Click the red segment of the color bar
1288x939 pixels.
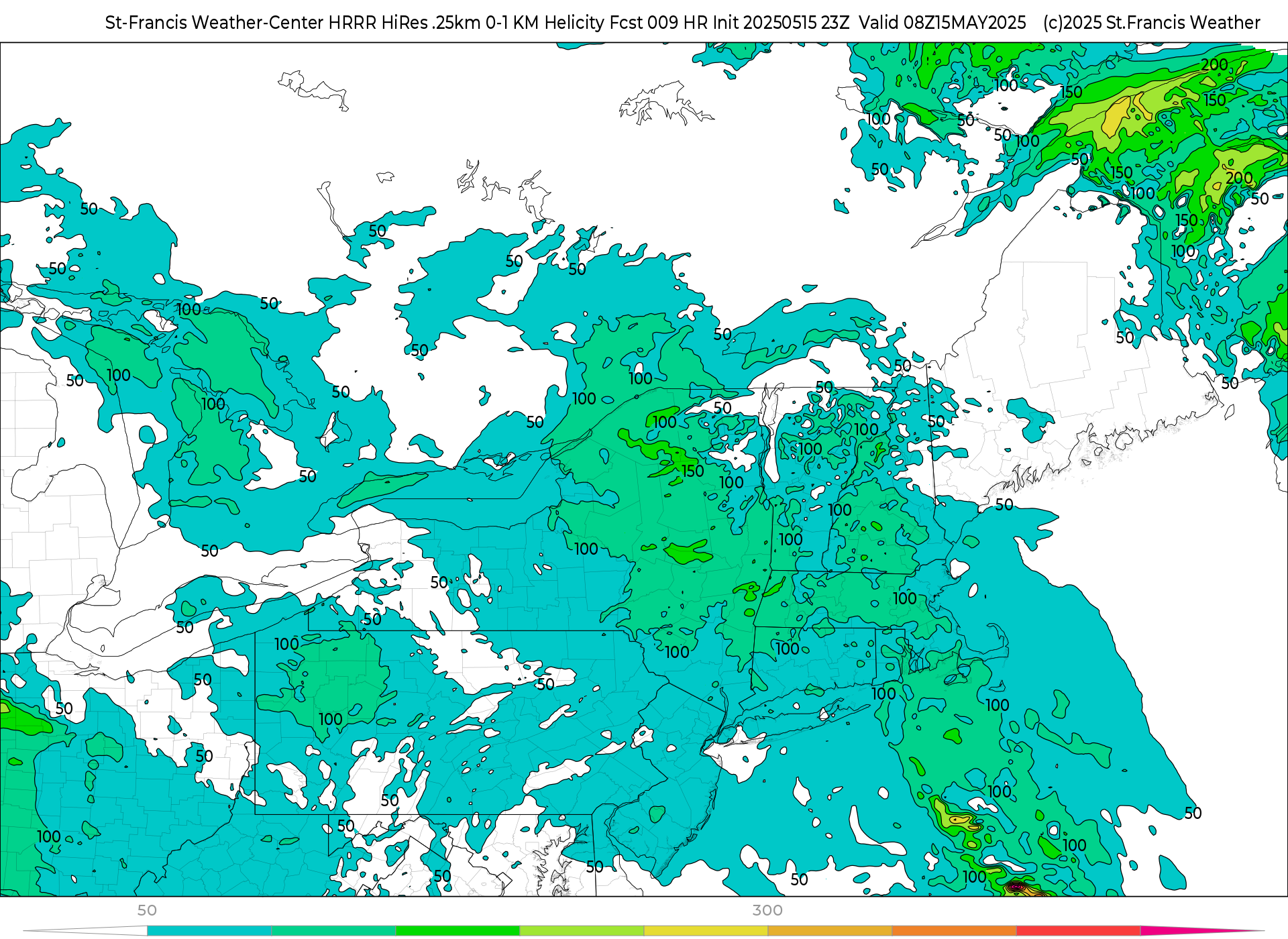tap(1078, 931)
